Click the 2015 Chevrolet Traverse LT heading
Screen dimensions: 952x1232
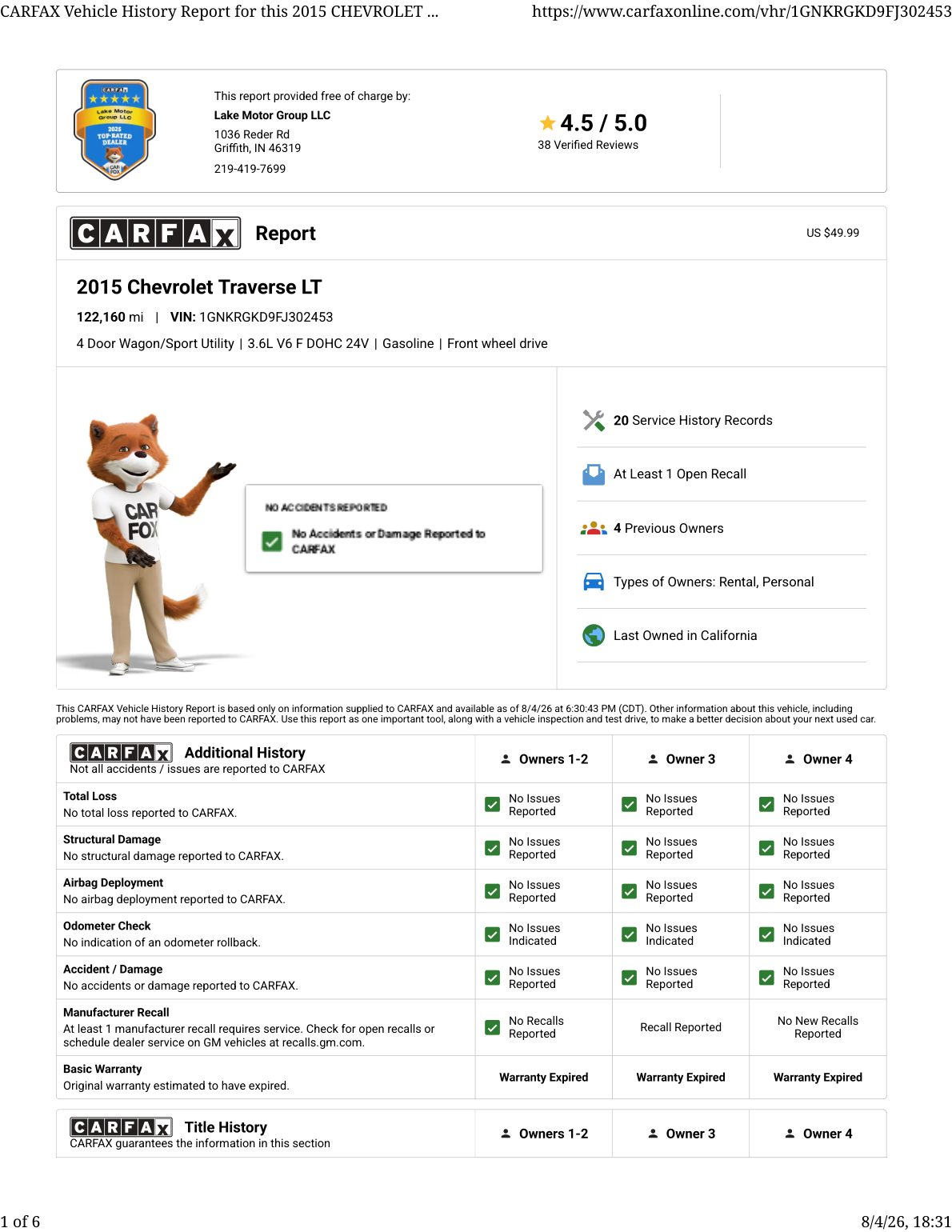(x=199, y=287)
